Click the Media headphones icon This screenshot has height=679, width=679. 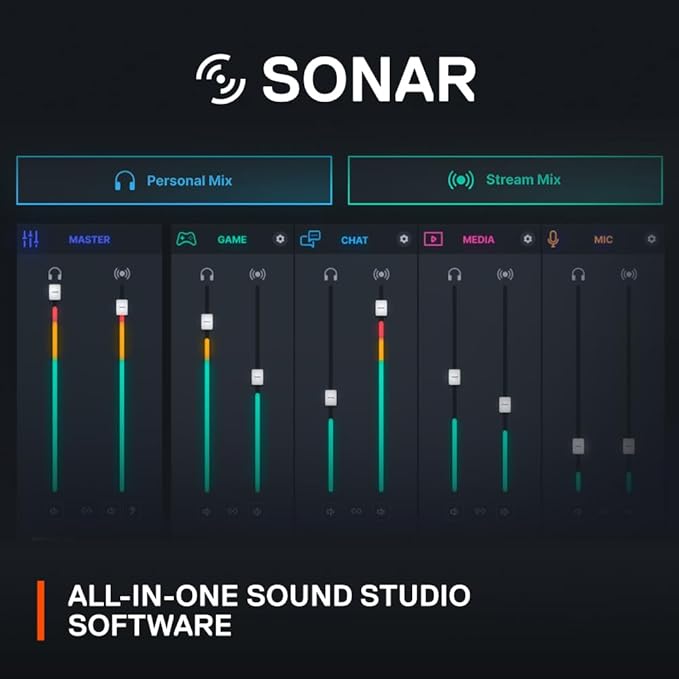454,274
